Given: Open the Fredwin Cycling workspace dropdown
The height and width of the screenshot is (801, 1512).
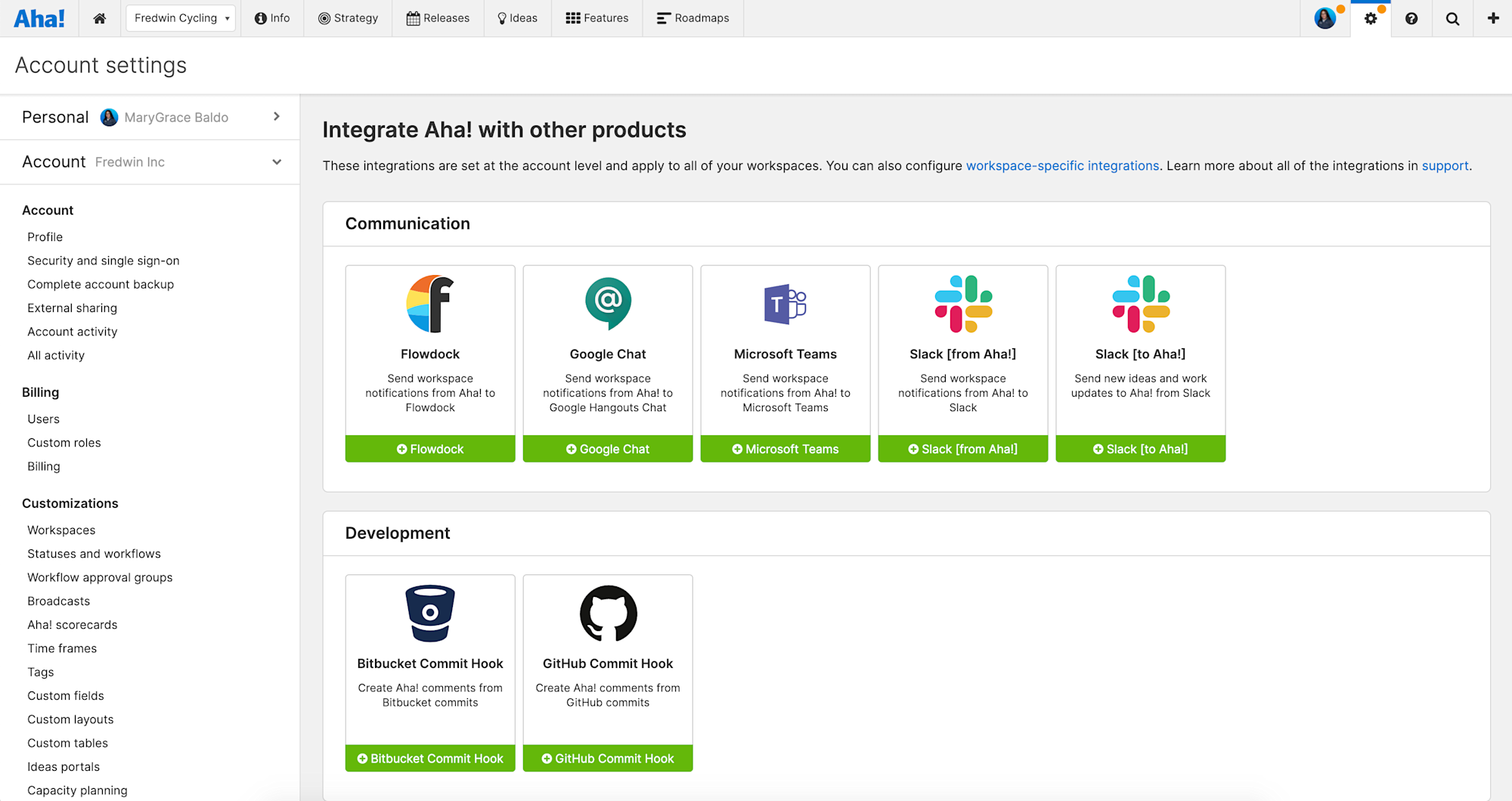Looking at the screenshot, I should tap(181, 18).
